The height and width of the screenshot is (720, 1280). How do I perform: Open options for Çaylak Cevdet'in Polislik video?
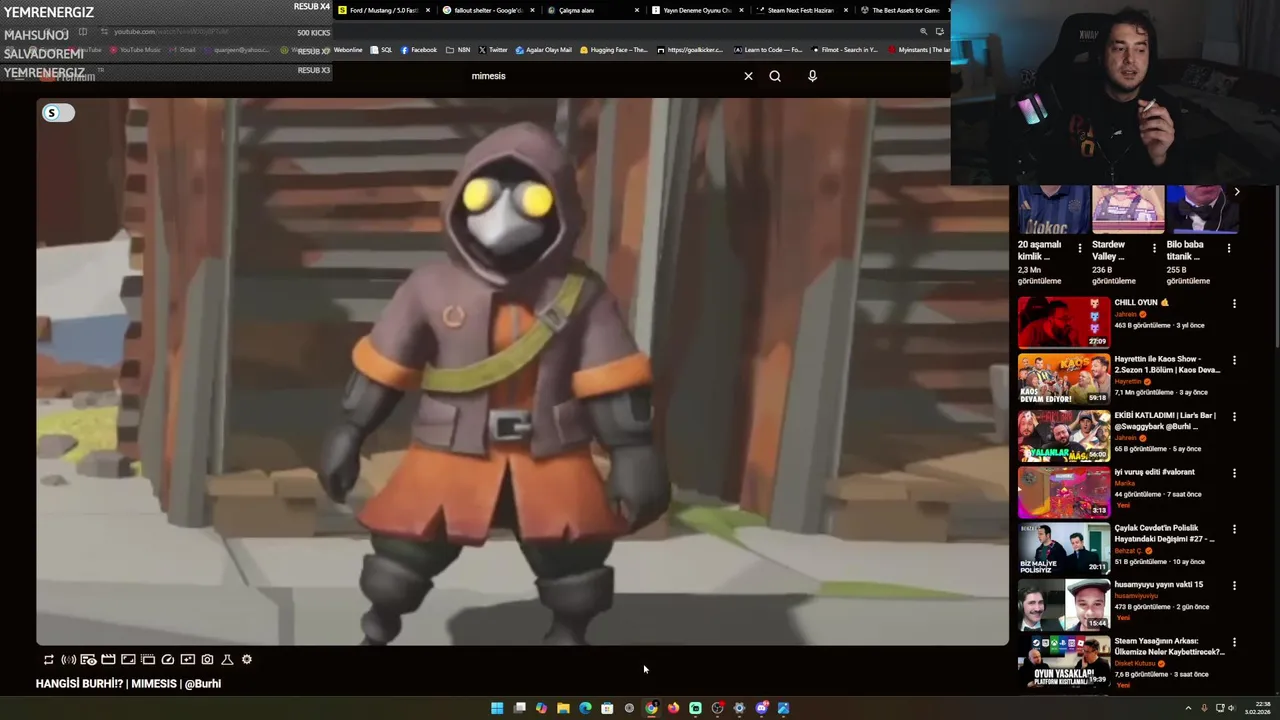(1234, 530)
